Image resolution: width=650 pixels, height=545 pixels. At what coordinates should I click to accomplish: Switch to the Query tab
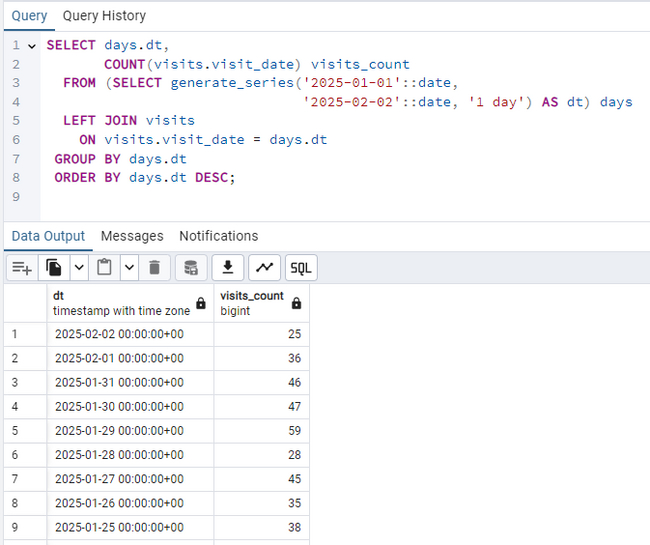click(x=29, y=16)
